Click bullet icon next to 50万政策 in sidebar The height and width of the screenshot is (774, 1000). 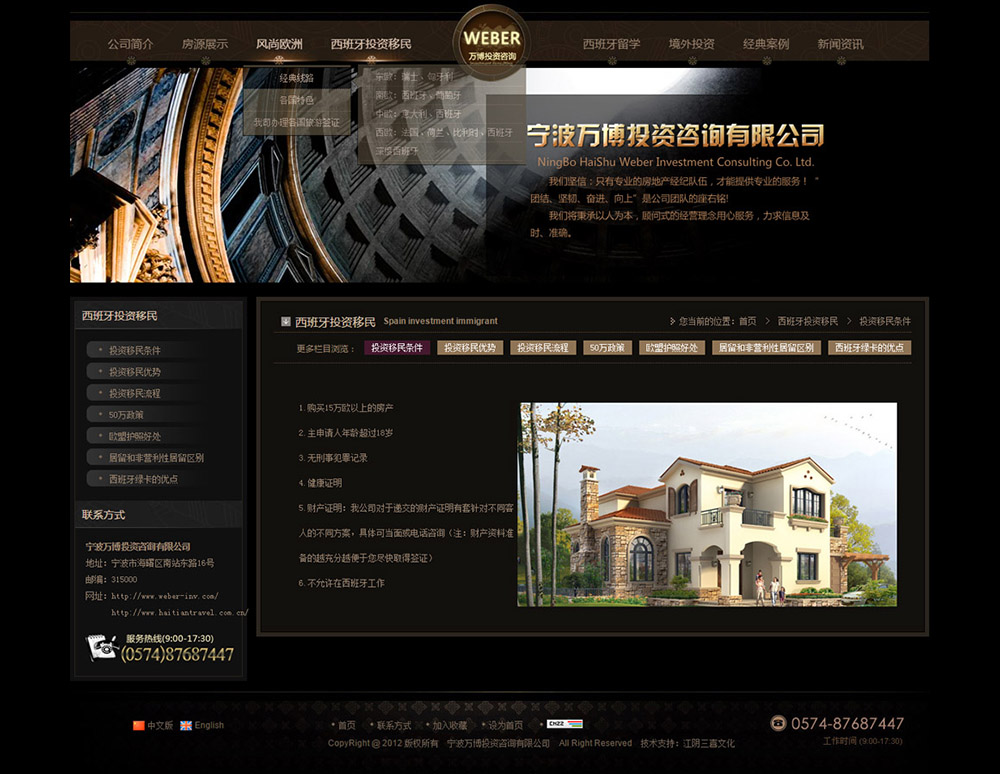click(99, 415)
